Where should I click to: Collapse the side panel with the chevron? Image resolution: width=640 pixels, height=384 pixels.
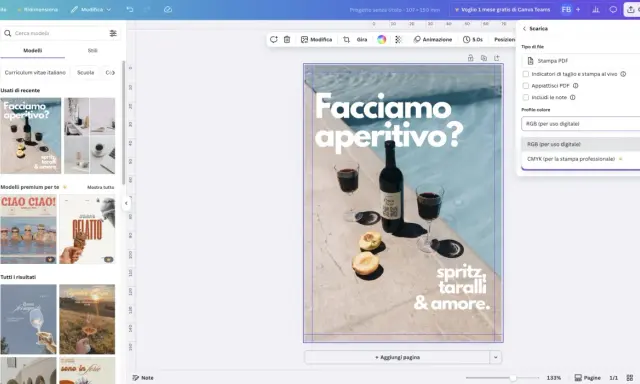click(x=126, y=203)
